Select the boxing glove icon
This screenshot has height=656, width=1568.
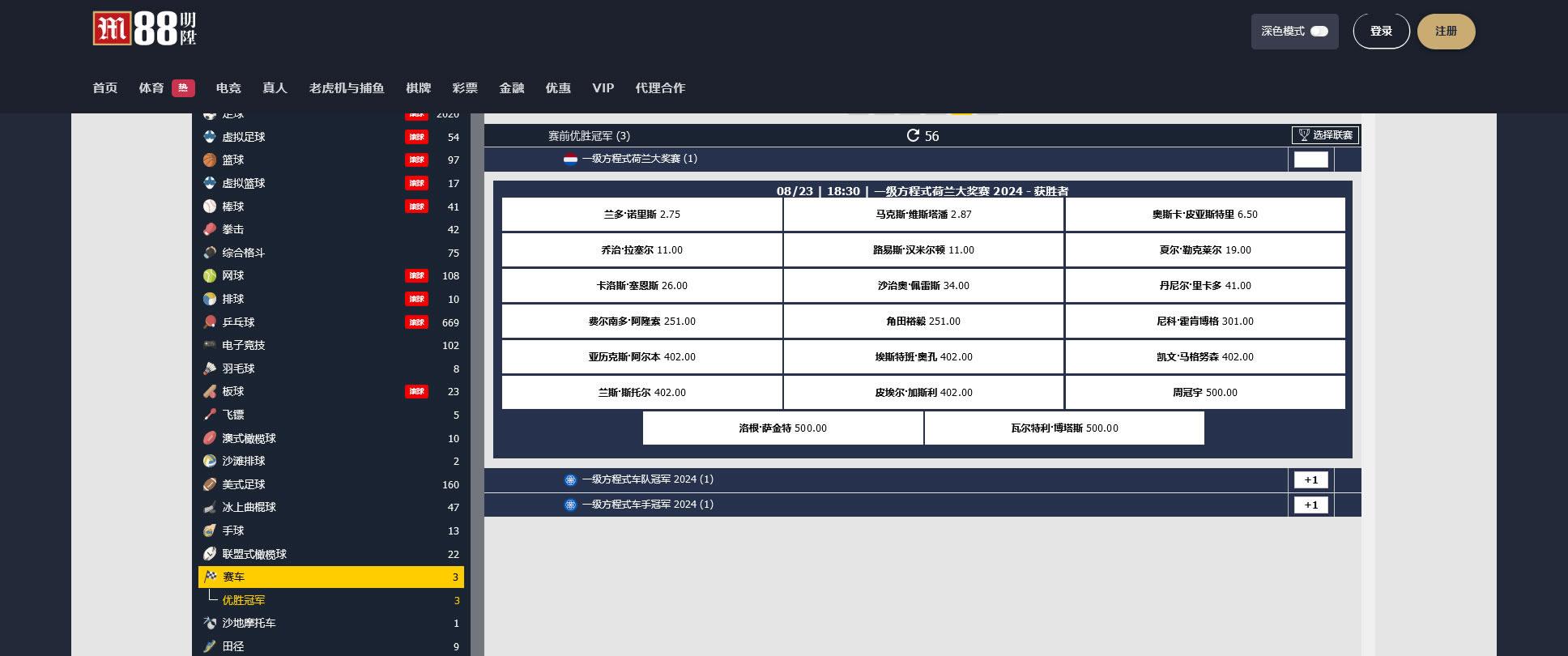[210, 229]
